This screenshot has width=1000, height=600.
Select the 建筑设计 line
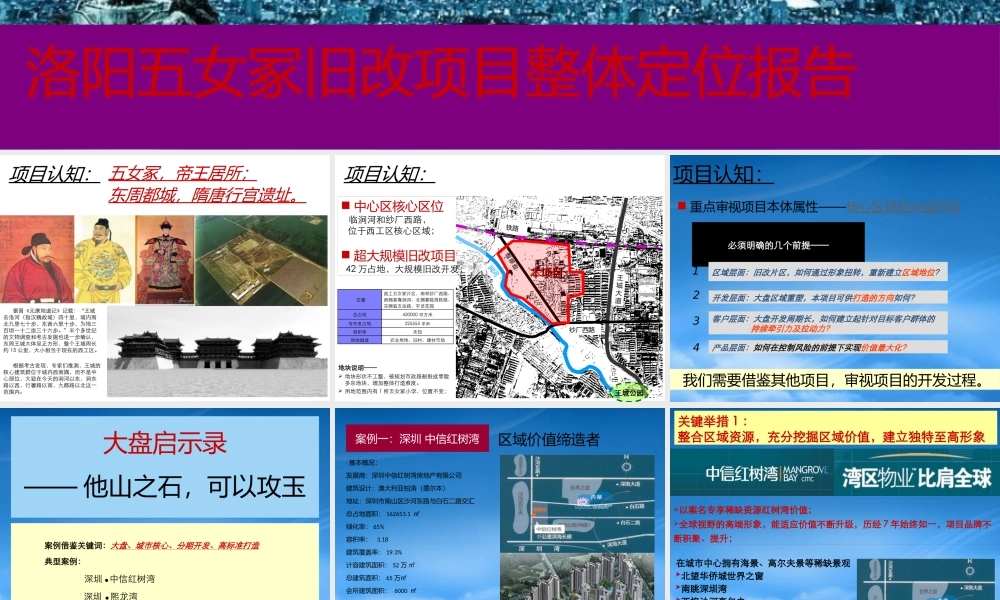395,488
